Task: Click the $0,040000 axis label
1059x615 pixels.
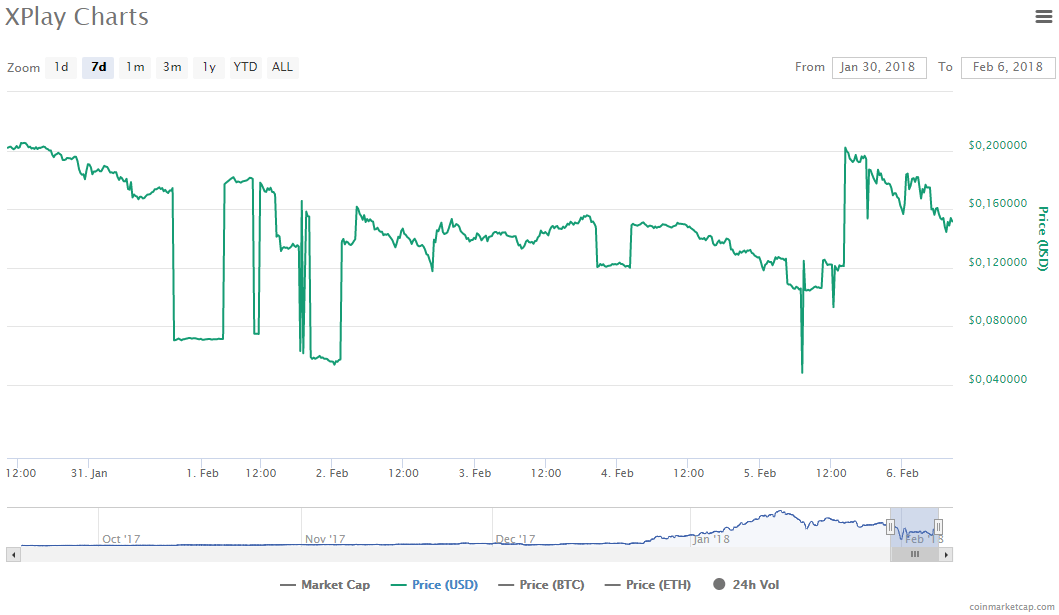Action: (998, 379)
